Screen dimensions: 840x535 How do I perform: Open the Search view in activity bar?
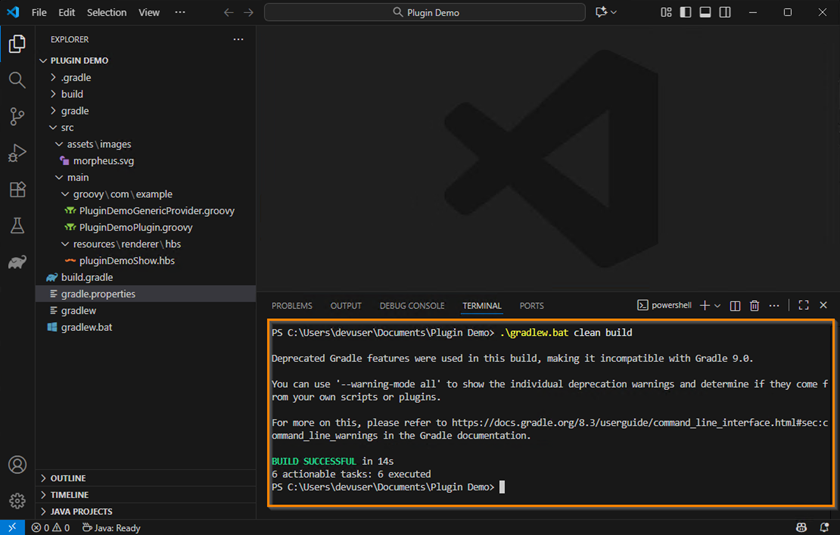(17, 80)
